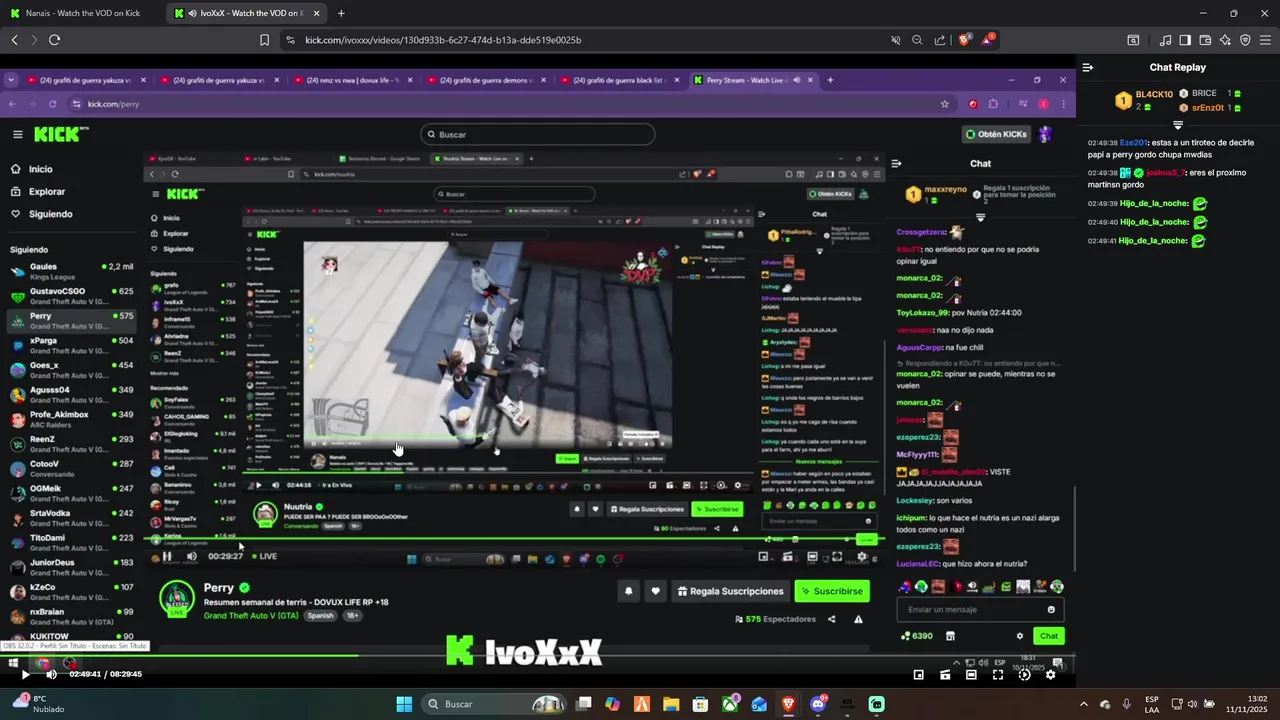1280x720 pixels.
Task: Open Leo AI sparkle icon in the toolbar
Action: pyautogui.click(x=1225, y=40)
